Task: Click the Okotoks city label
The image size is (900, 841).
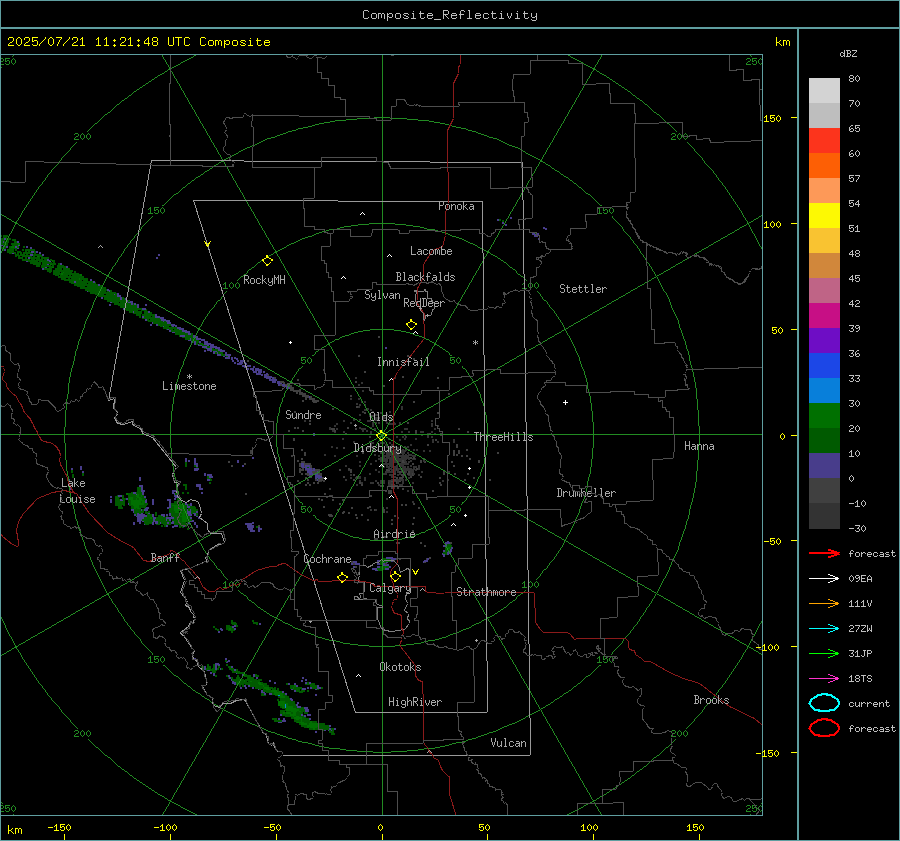Action: (x=400, y=667)
